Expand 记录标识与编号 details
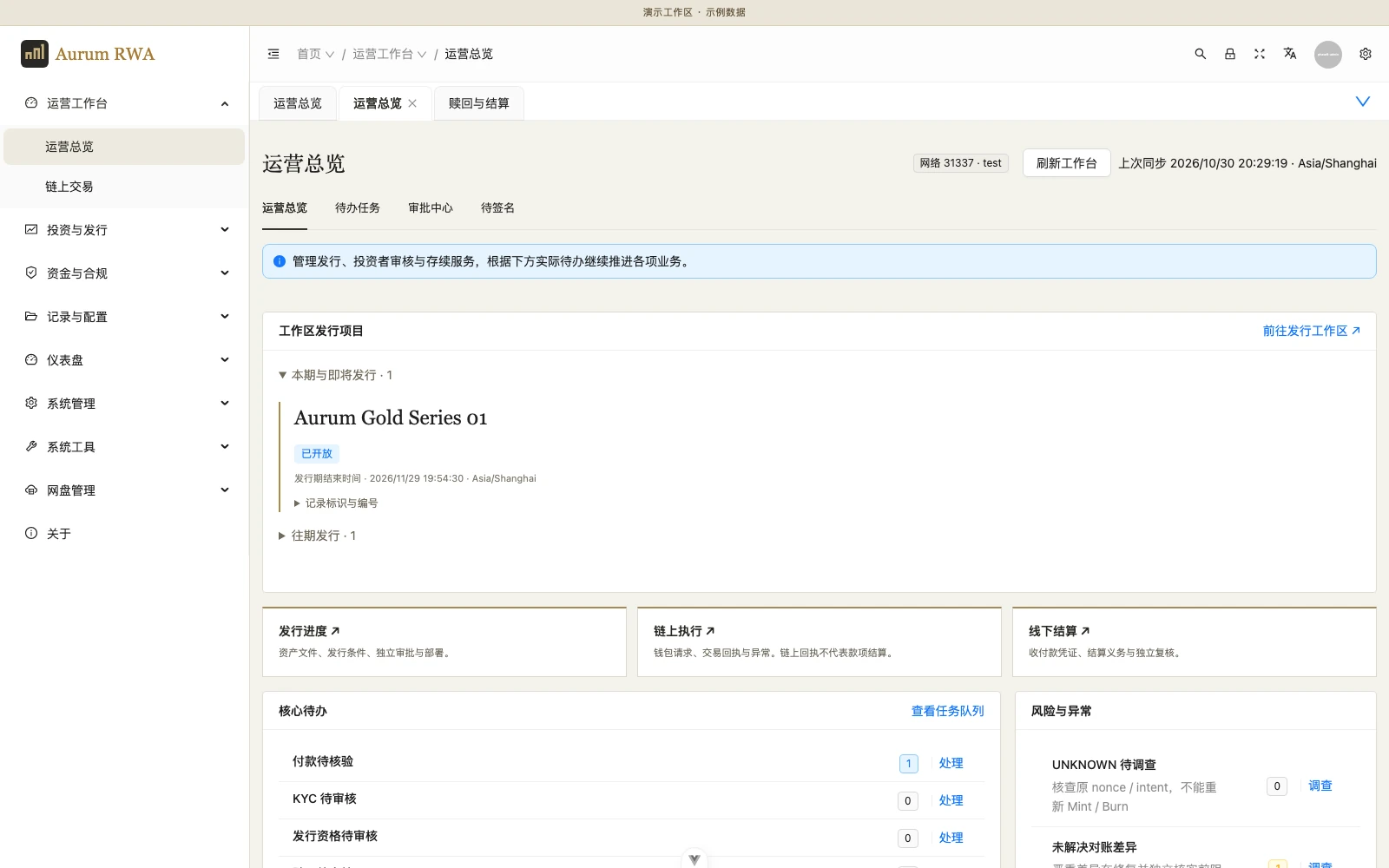The width and height of the screenshot is (1389, 868). coord(336,503)
